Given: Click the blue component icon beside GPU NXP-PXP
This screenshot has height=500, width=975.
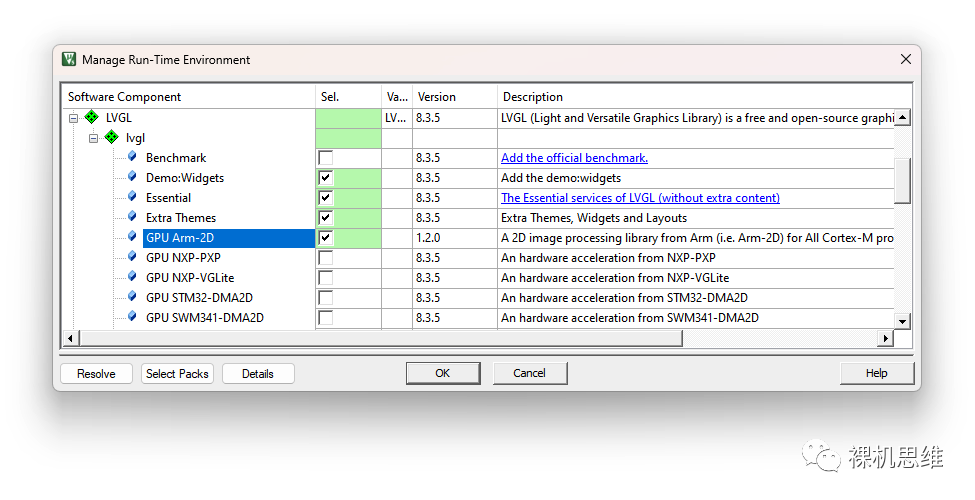Looking at the screenshot, I should (x=132, y=256).
